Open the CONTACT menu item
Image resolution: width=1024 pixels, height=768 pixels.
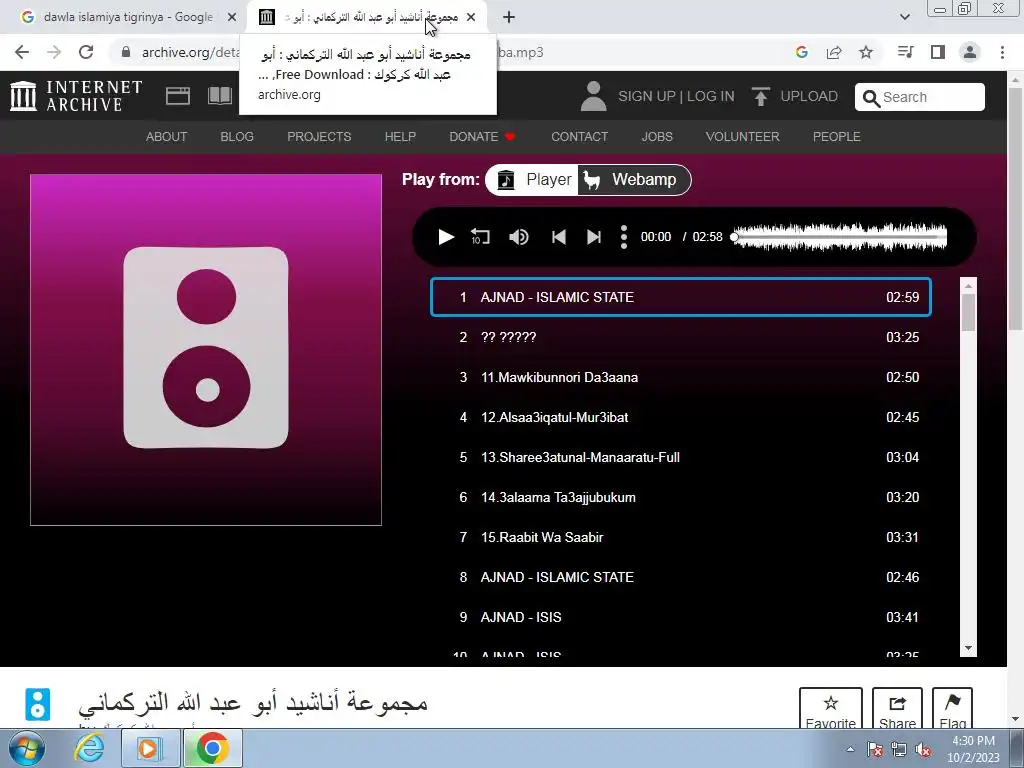point(579,136)
